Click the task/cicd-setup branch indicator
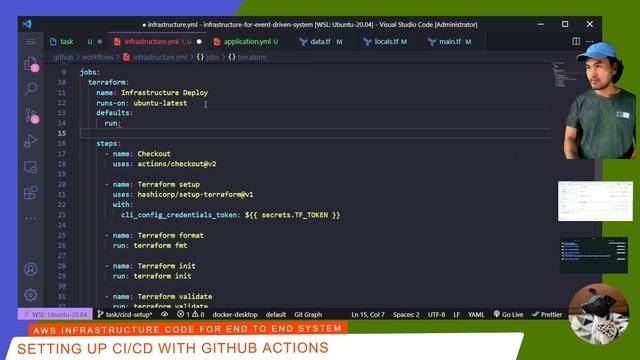The width and height of the screenshot is (640, 360). (x=125, y=314)
